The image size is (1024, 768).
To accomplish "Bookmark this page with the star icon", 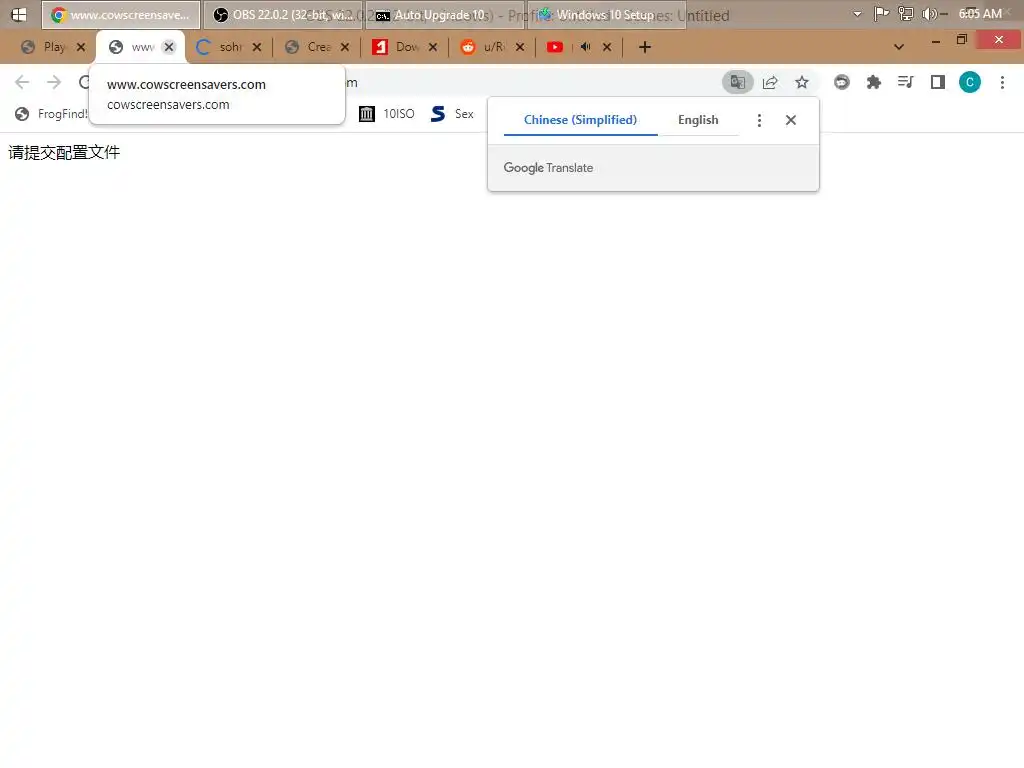I will pos(802,82).
